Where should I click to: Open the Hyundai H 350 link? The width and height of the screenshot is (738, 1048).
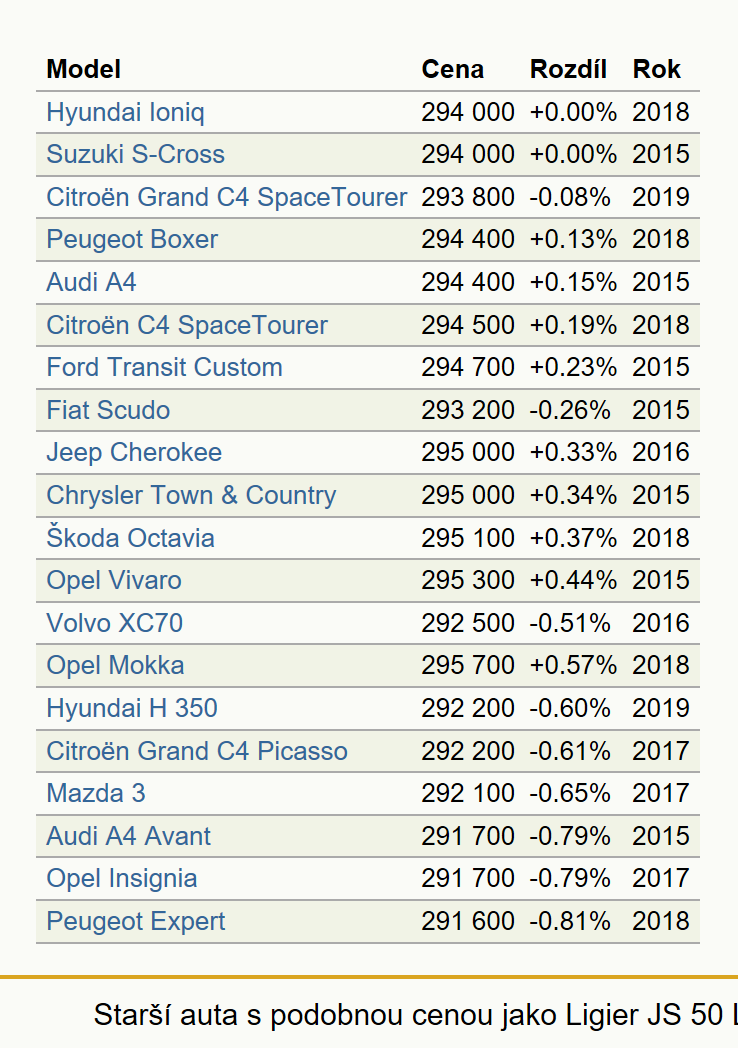point(132,708)
